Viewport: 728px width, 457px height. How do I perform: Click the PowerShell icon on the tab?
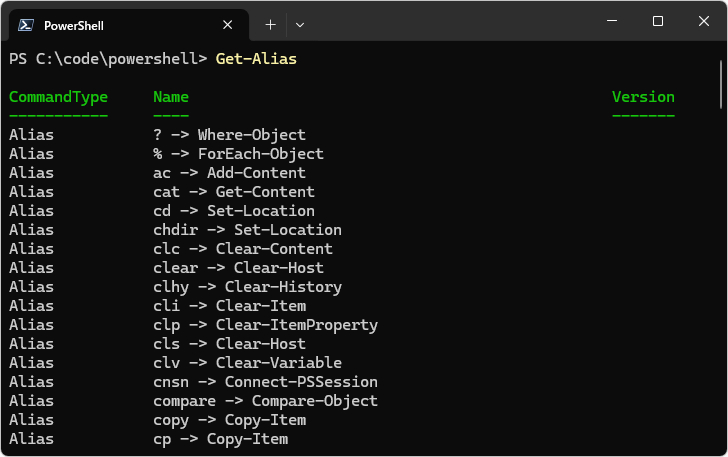[26, 25]
